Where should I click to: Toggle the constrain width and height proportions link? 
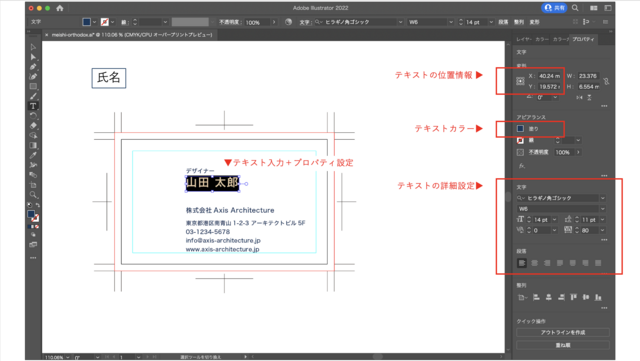[x=606, y=81]
